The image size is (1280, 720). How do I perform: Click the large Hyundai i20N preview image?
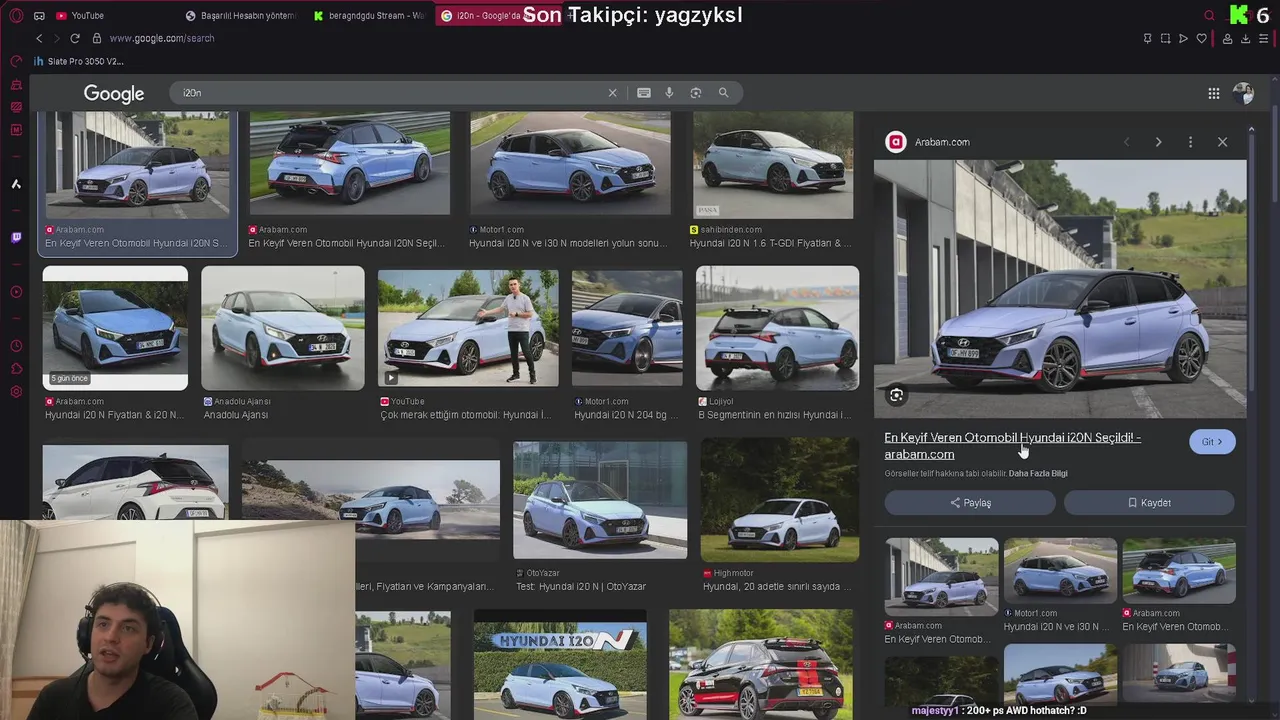tap(1060, 289)
